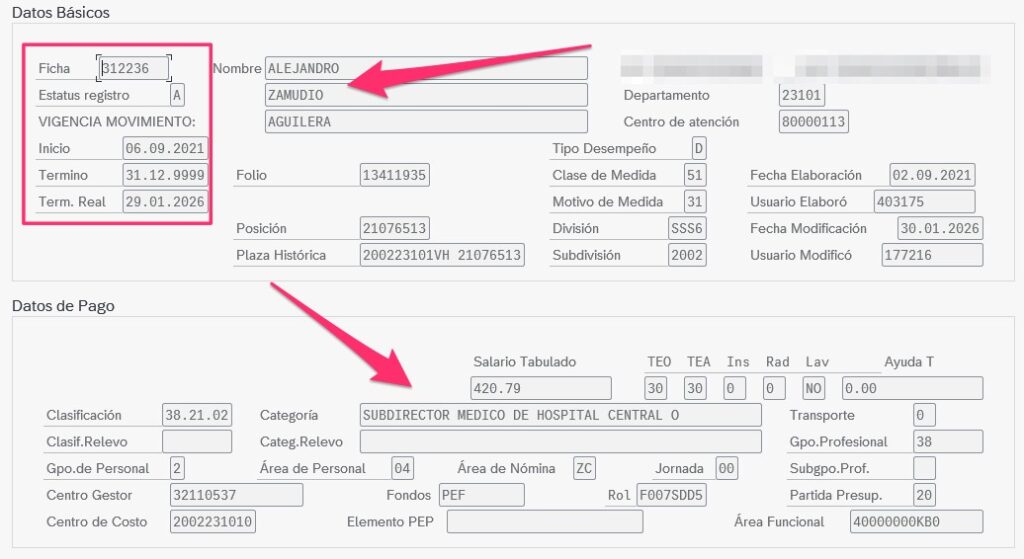Select the Área Funcional field
The width and height of the screenshot is (1024, 559).
tap(916, 522)
